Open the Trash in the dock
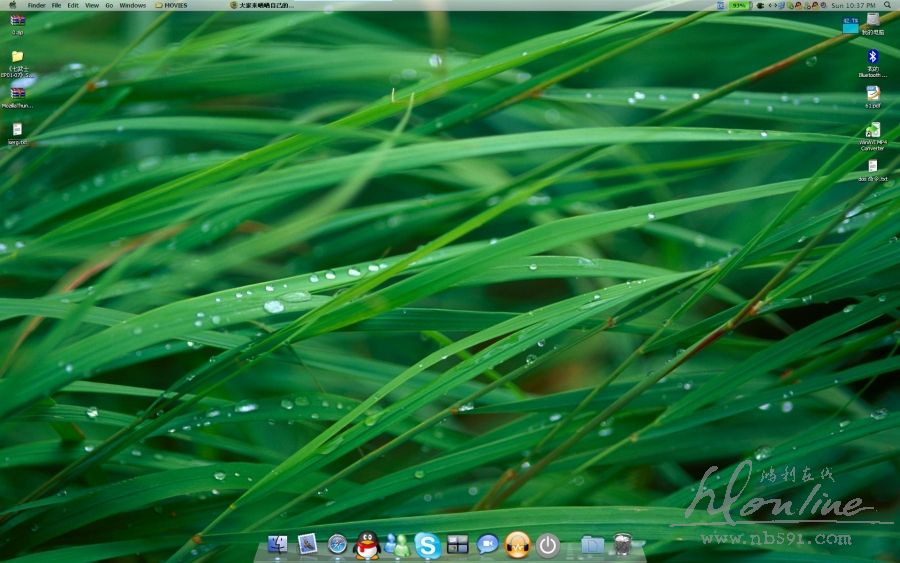Viewport: 900px width, 563px height. (623, 545)
